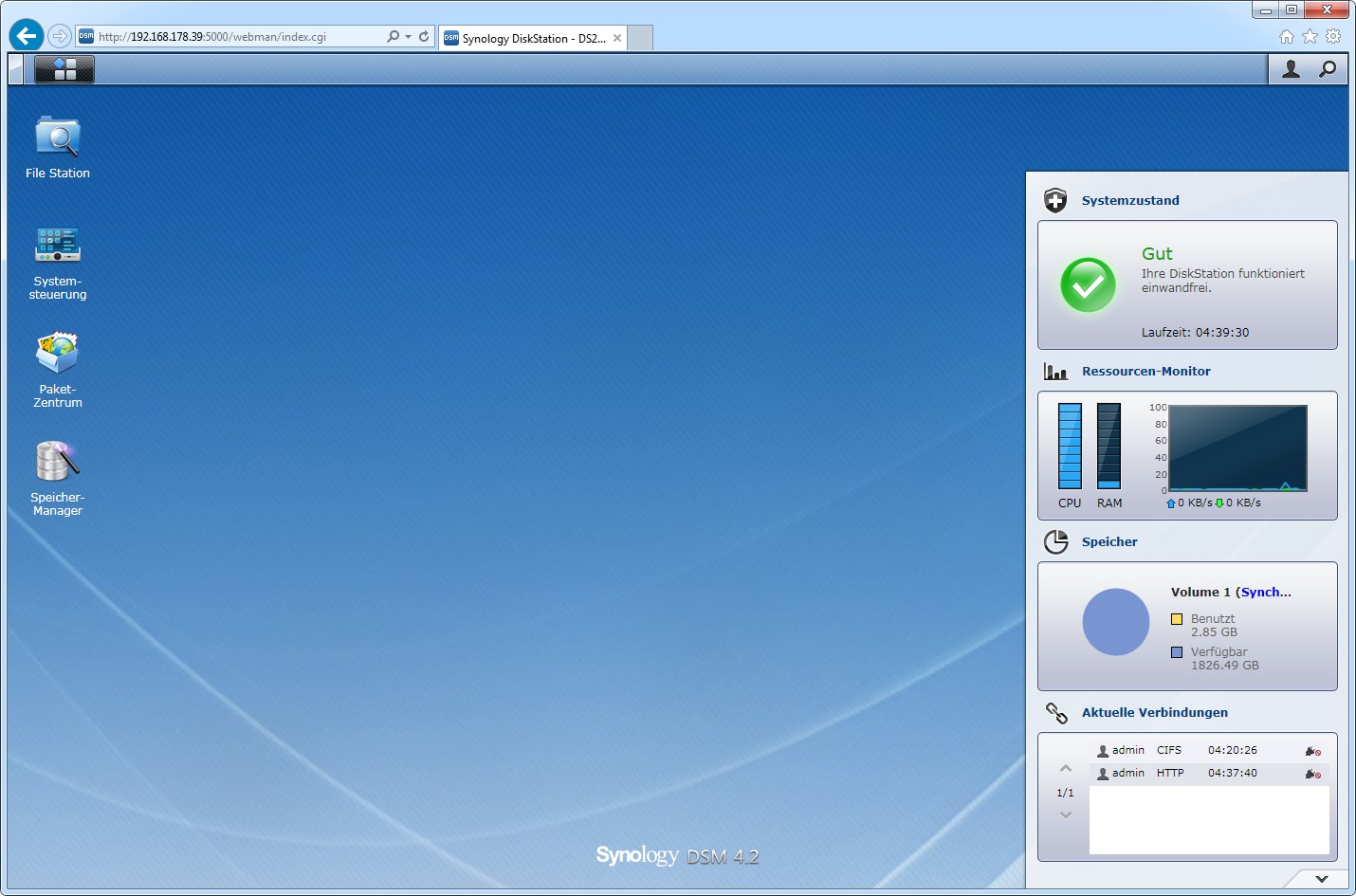Click the '04:20:26' connection time
Screen dimensions: 1356x896
pyautogui.click(x=1233, y=750)
